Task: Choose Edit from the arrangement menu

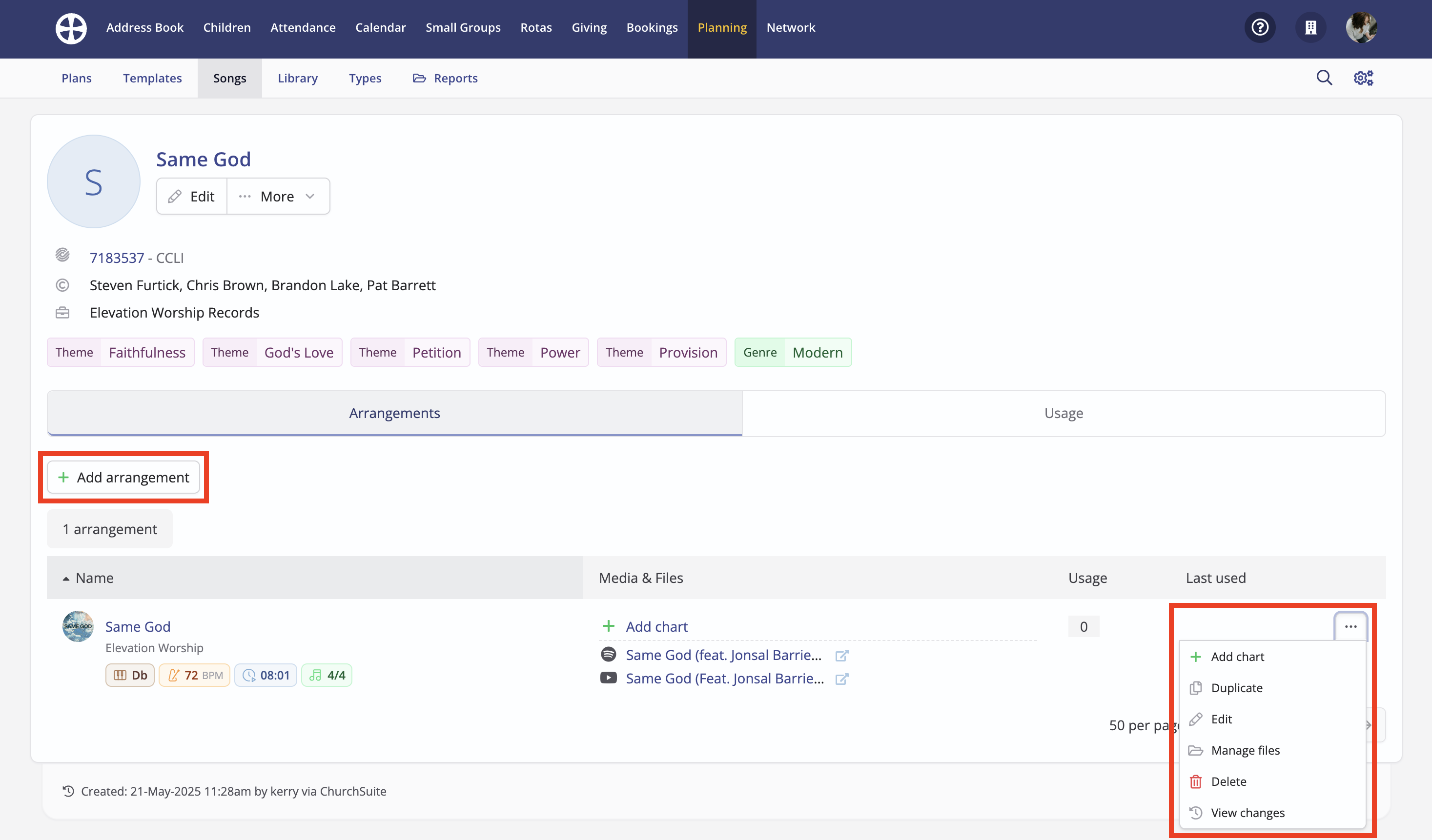Action: pos(1272,719)
